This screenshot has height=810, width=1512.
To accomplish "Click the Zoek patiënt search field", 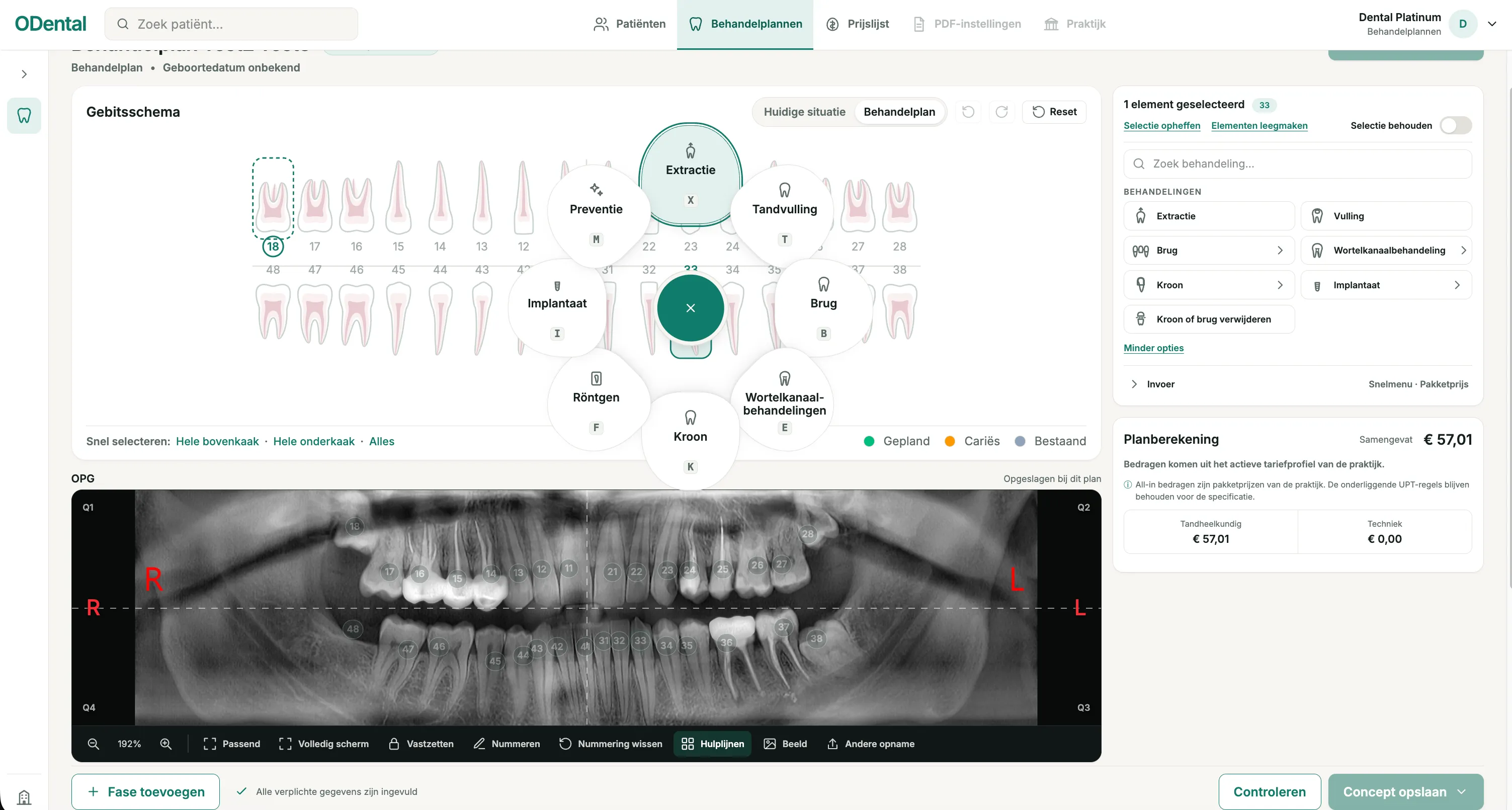I will pyautogui.click(x=231, y=24).
